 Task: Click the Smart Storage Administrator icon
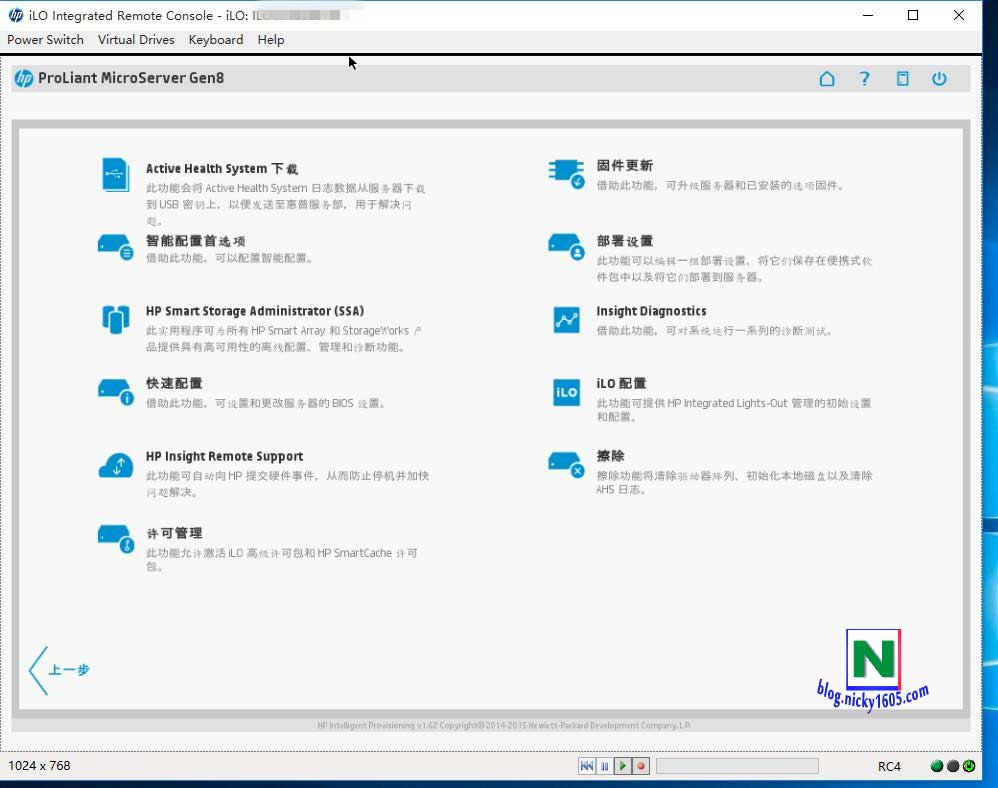[115, 320]
